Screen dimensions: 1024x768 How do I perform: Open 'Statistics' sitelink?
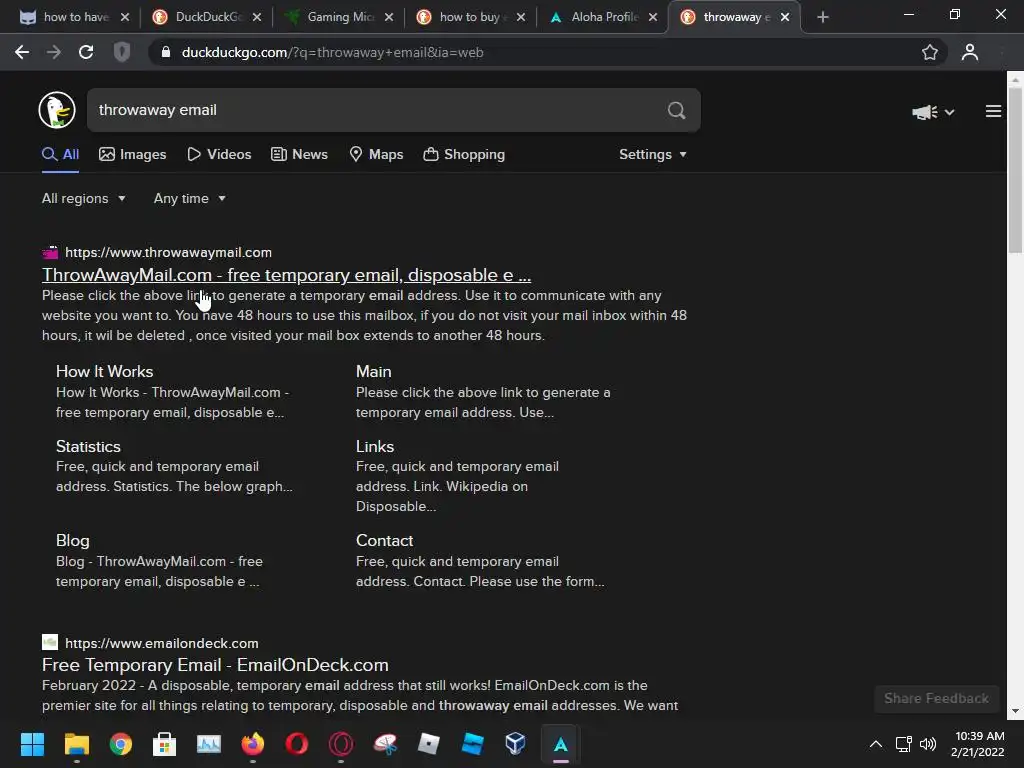(88, 447)
